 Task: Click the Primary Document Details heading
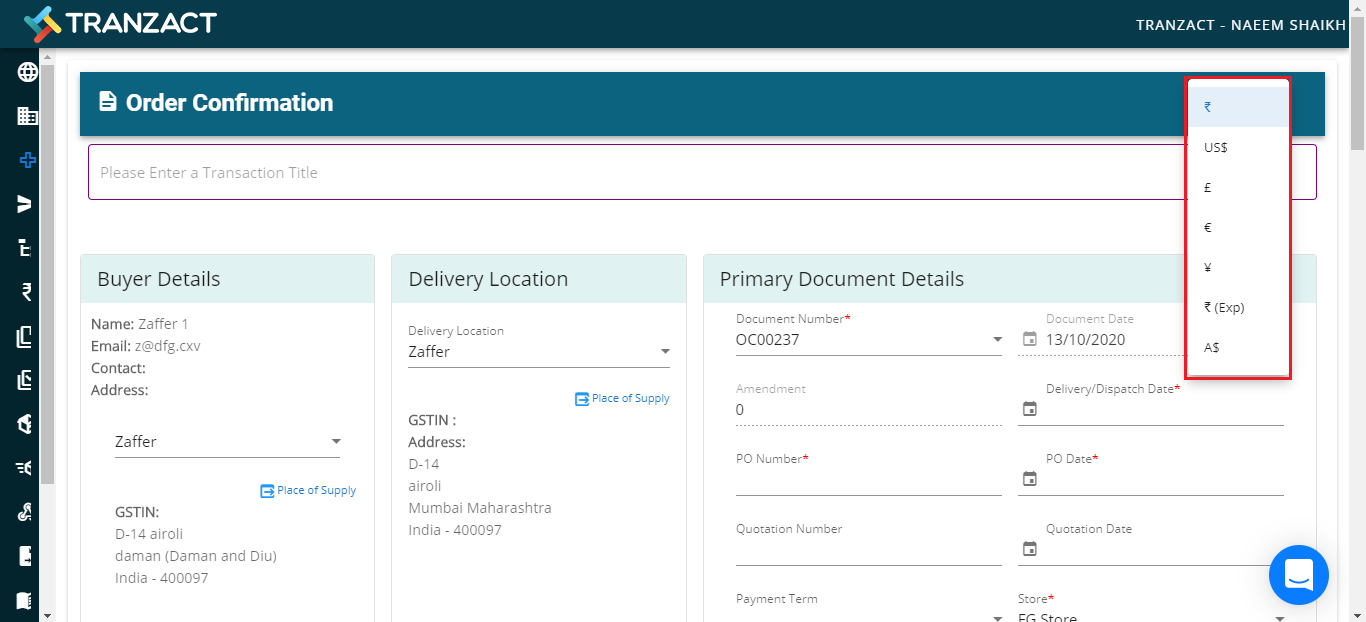842,279
